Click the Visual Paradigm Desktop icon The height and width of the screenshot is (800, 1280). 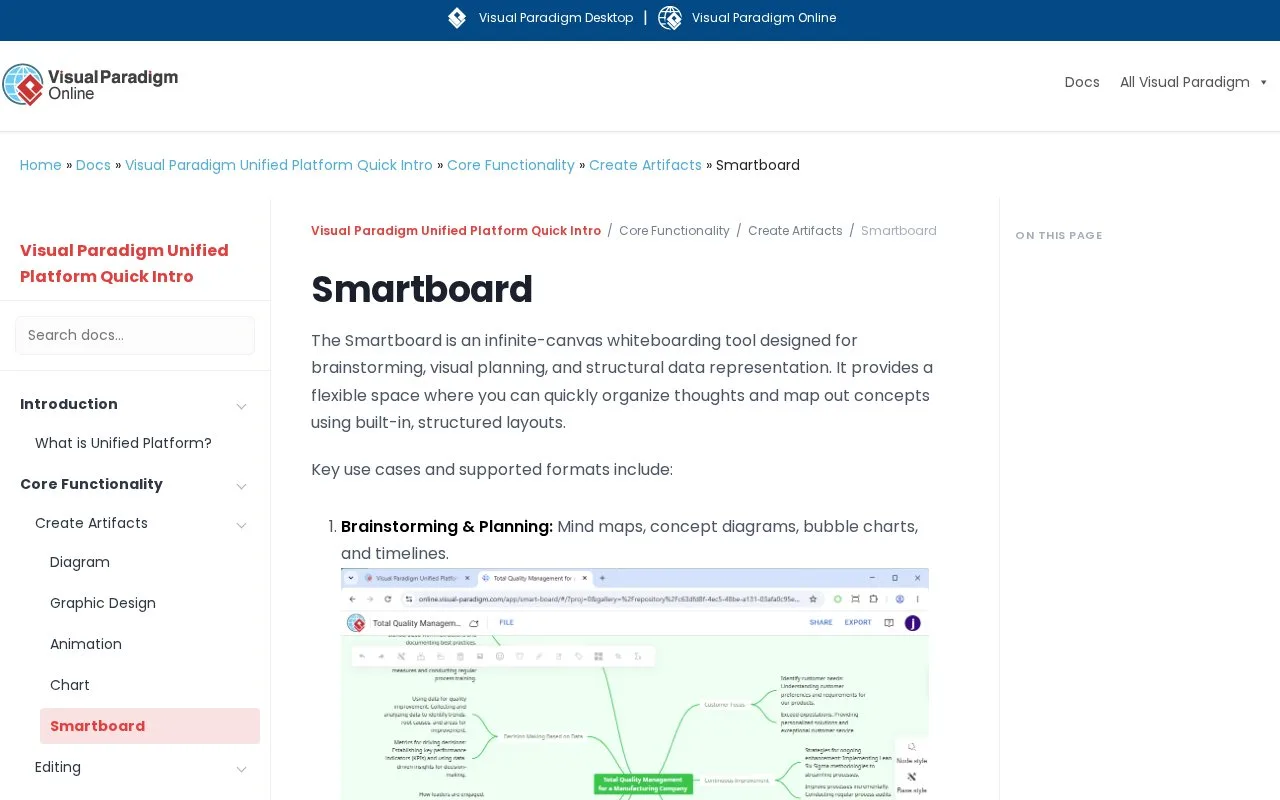pos(457,18)
